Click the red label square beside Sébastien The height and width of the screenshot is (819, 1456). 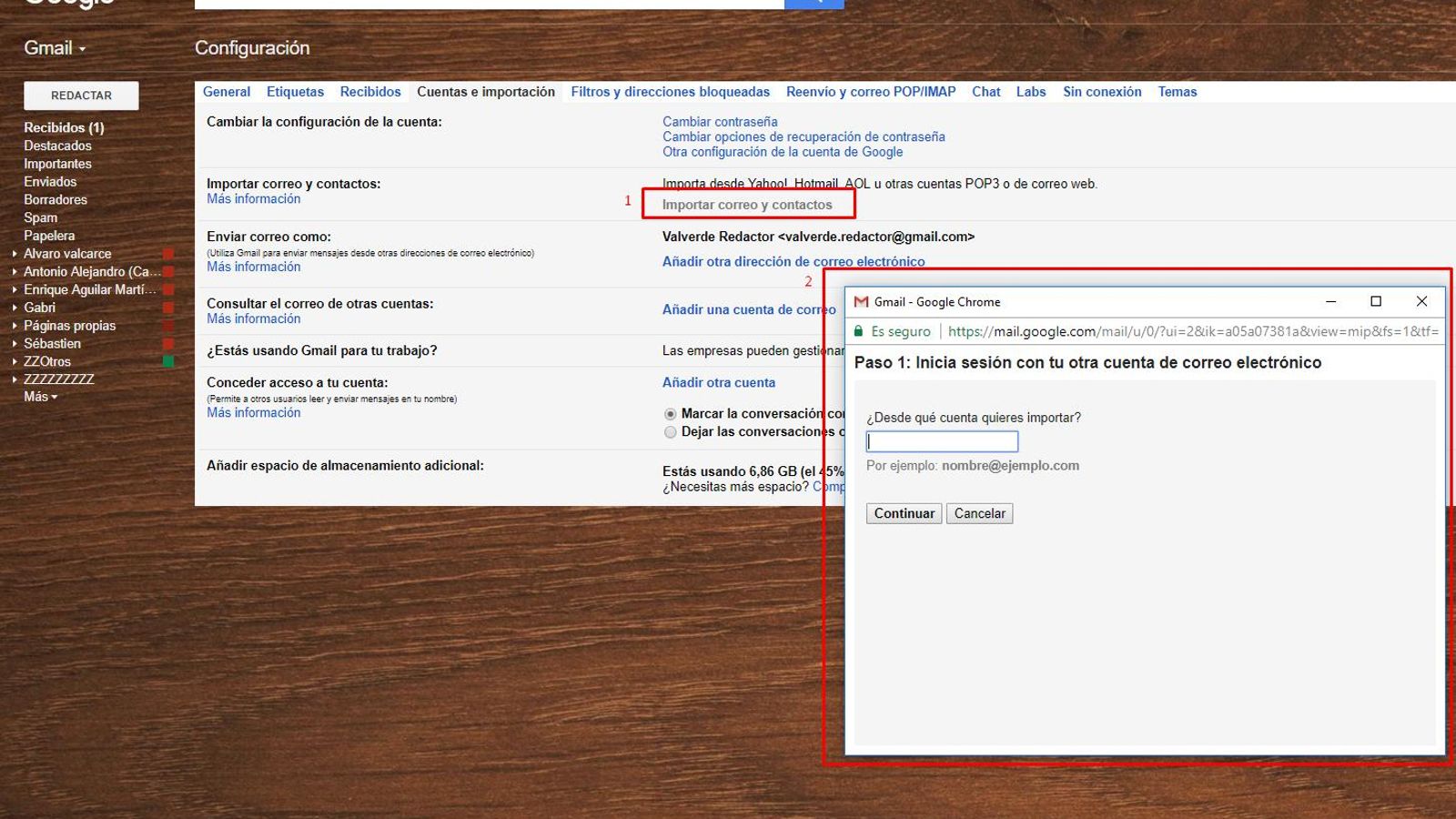(168, 343)
